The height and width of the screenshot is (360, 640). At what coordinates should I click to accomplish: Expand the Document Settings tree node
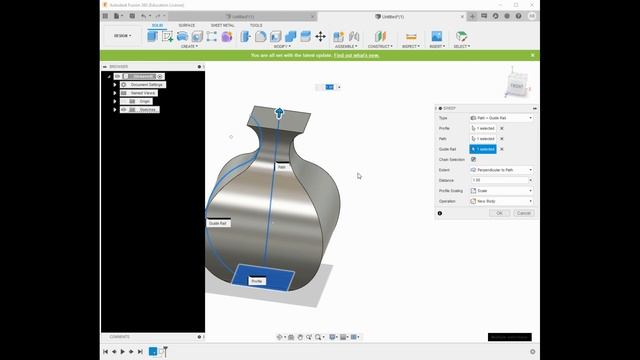click(x=115, y=84)
